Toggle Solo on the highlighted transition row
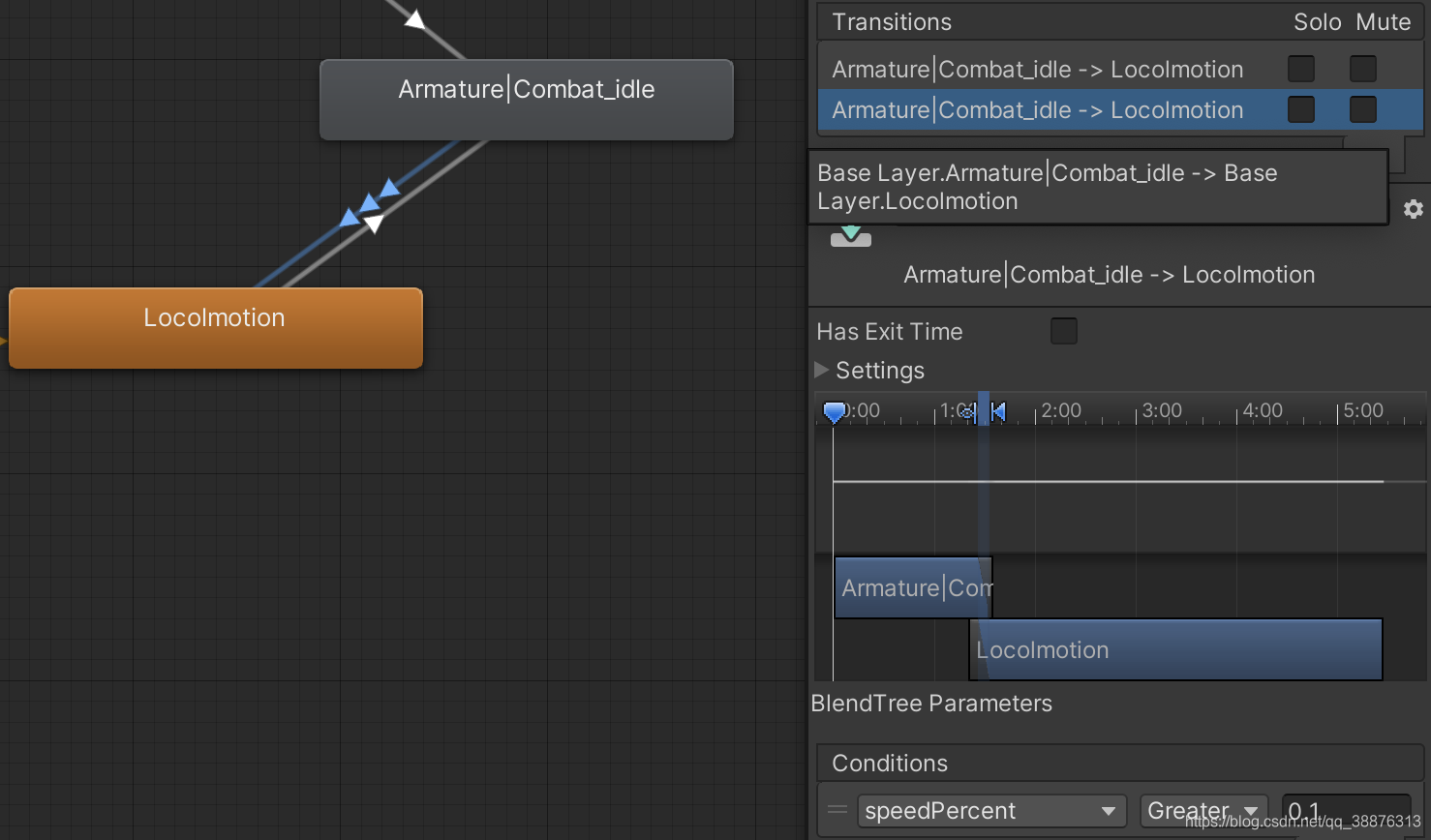This screenshot has height=840, width=1431. (1301, 109)
